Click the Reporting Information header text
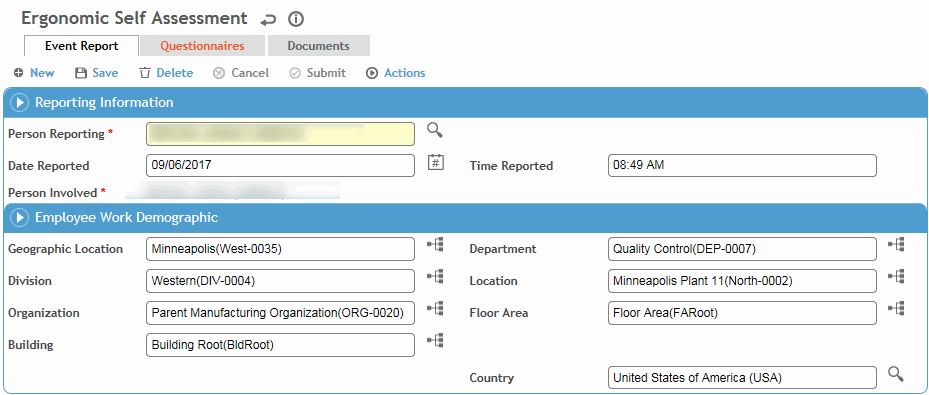 pos(104,102)
